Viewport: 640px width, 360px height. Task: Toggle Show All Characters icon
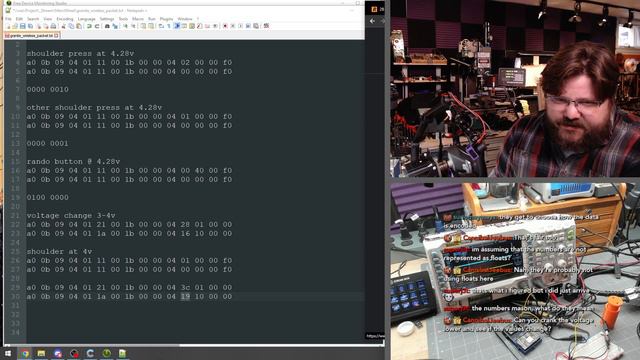[x=169, y=26]
